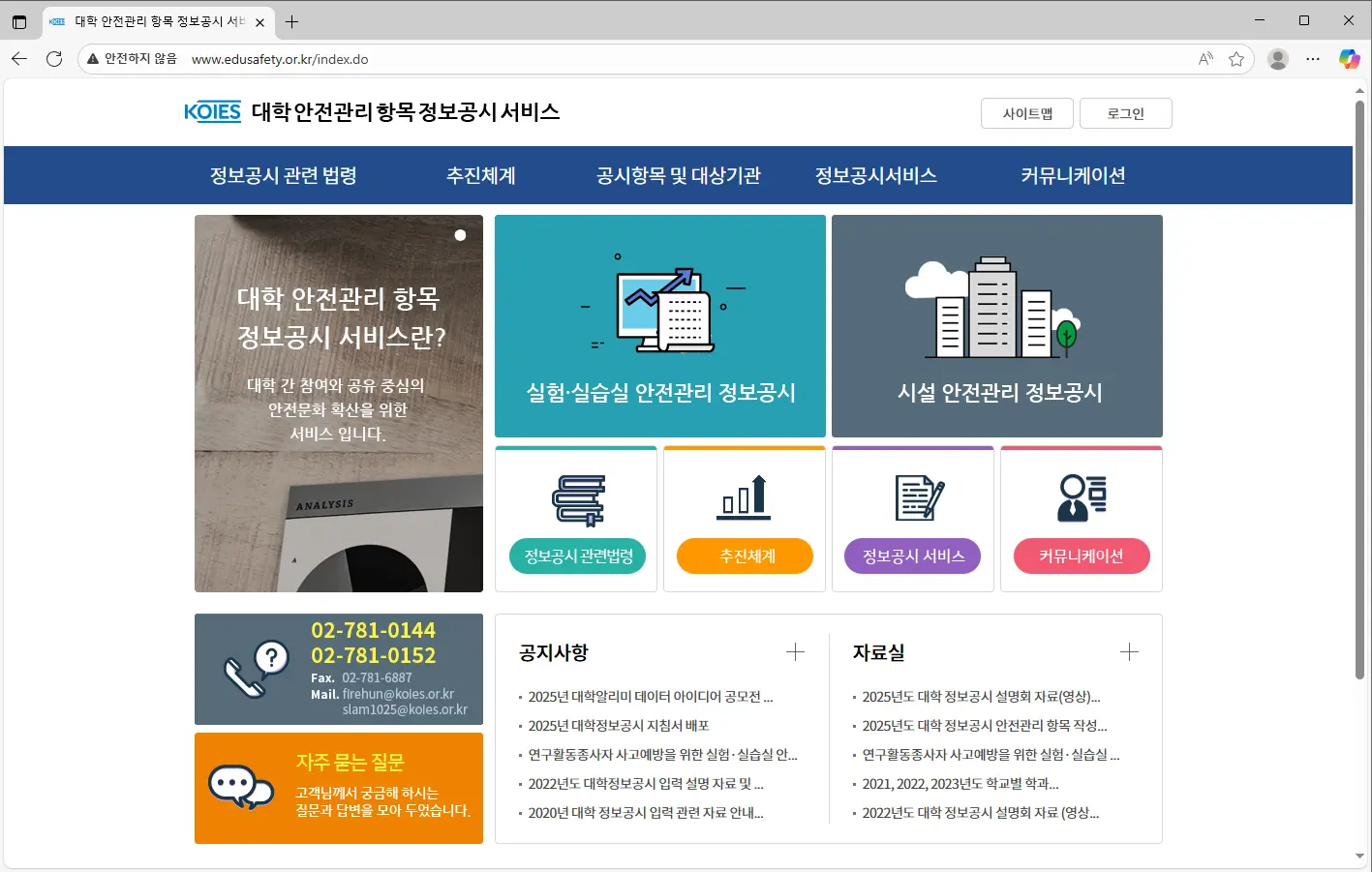Click the 로그인 button
This screenshot has width=1372, height=872.
tap(1125, 112)
